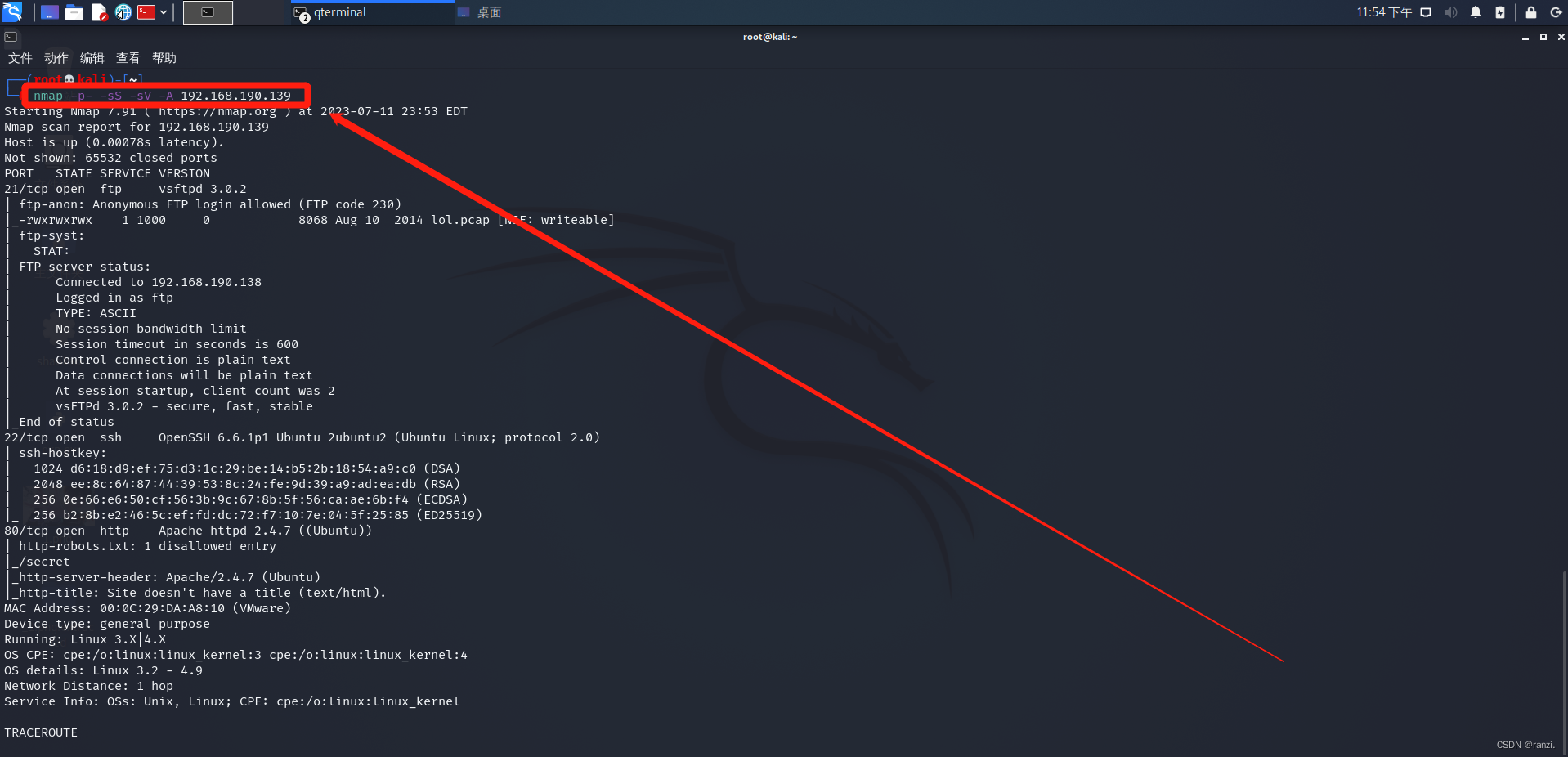Click the 'Network Distance: 1 hop' line
The image size is (1568, 757).
pos(88,686)
